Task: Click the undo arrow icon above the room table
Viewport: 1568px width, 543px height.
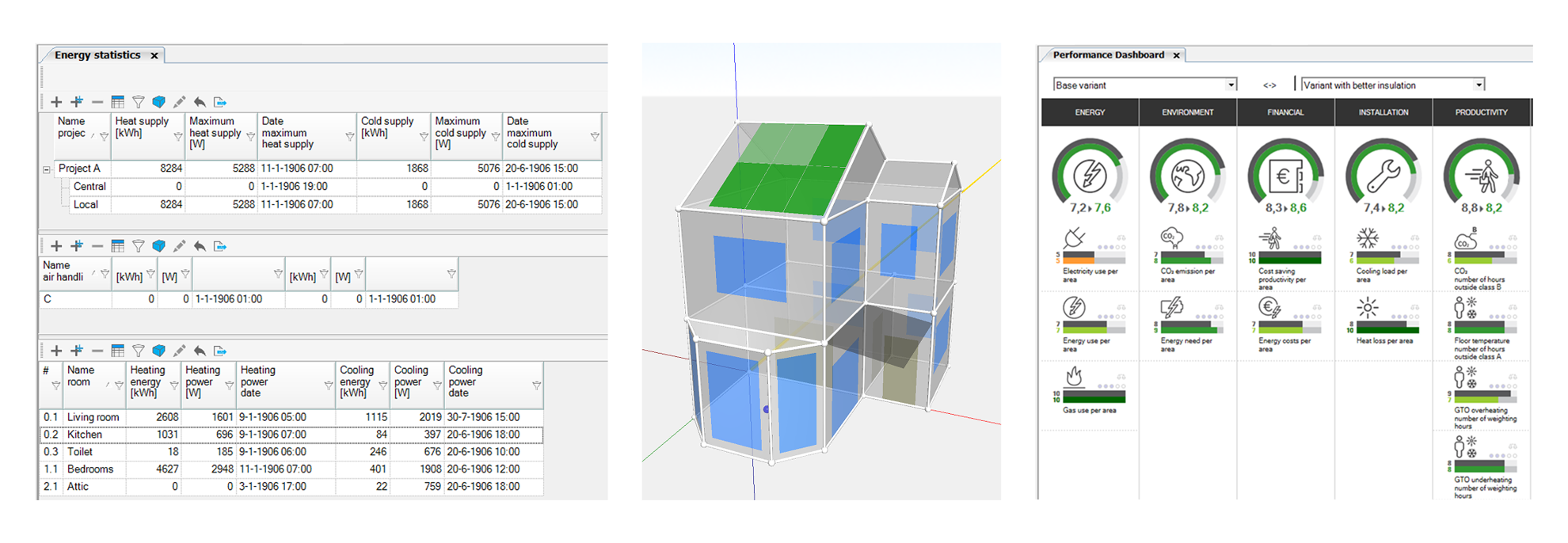Action: [x=200, y=351]
